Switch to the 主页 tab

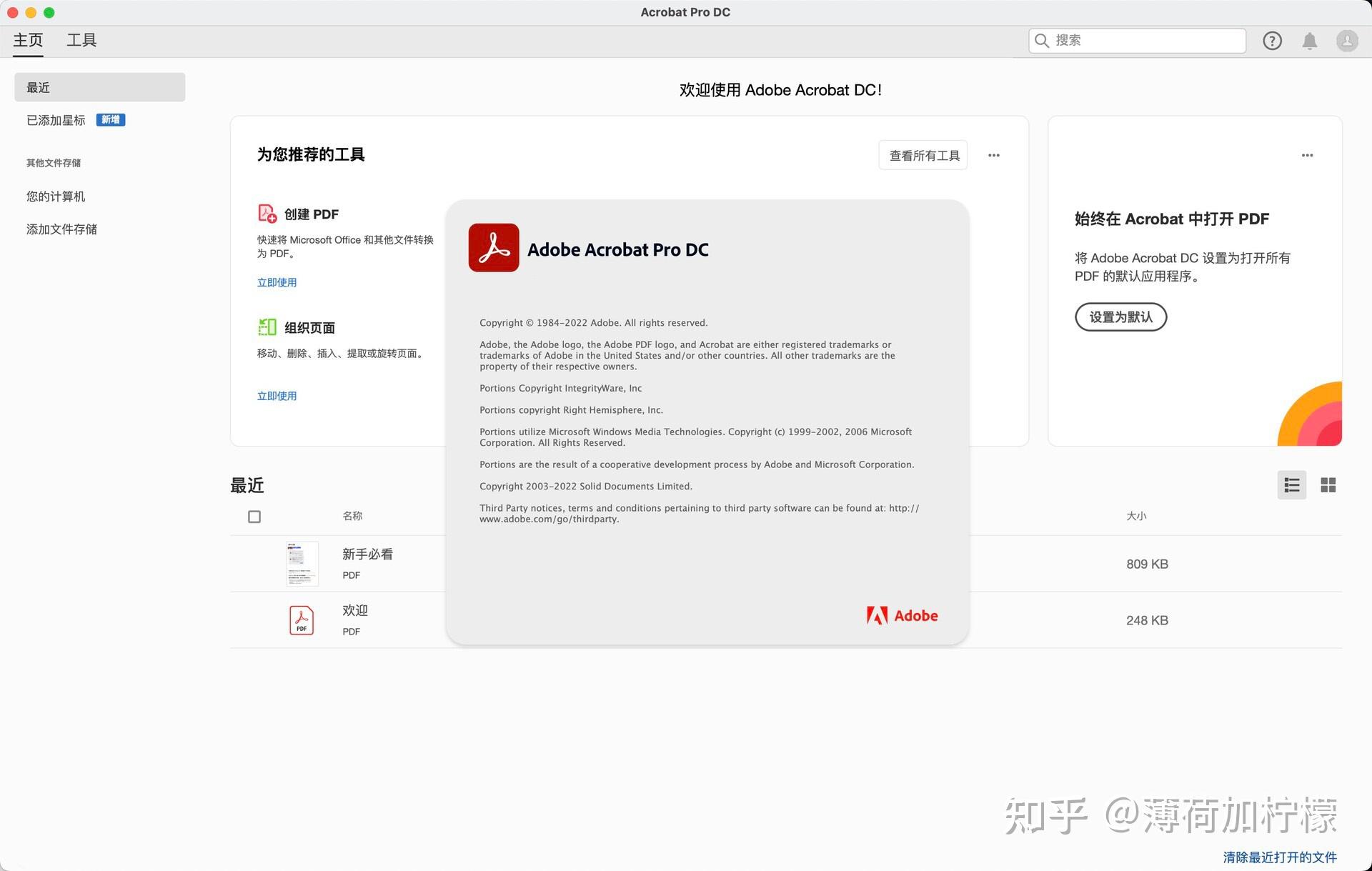click(x=28, y=41)
